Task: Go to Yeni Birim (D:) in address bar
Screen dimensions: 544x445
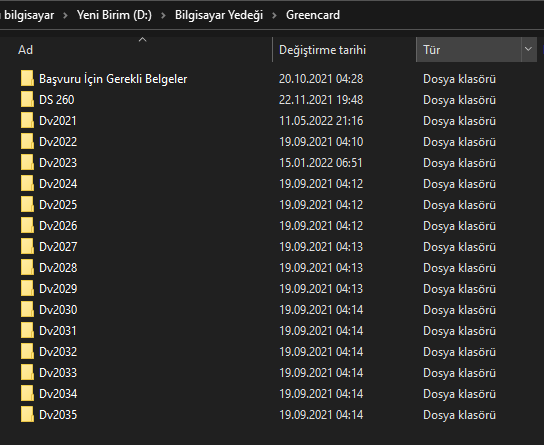Action: coord(114,15)
